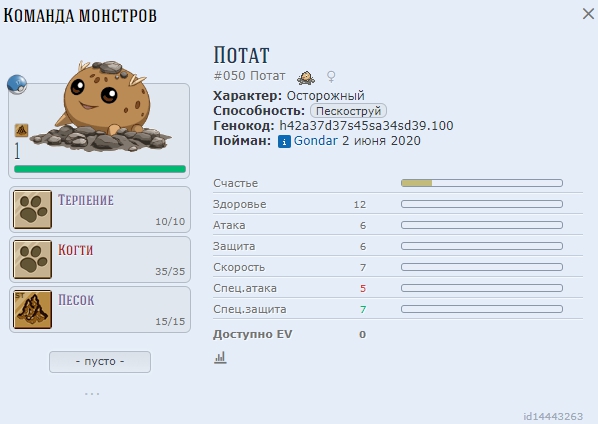This screenshot has width=598, height=424.
Task: Select the Песок move sand icon
Action: [x=32, y=309]
